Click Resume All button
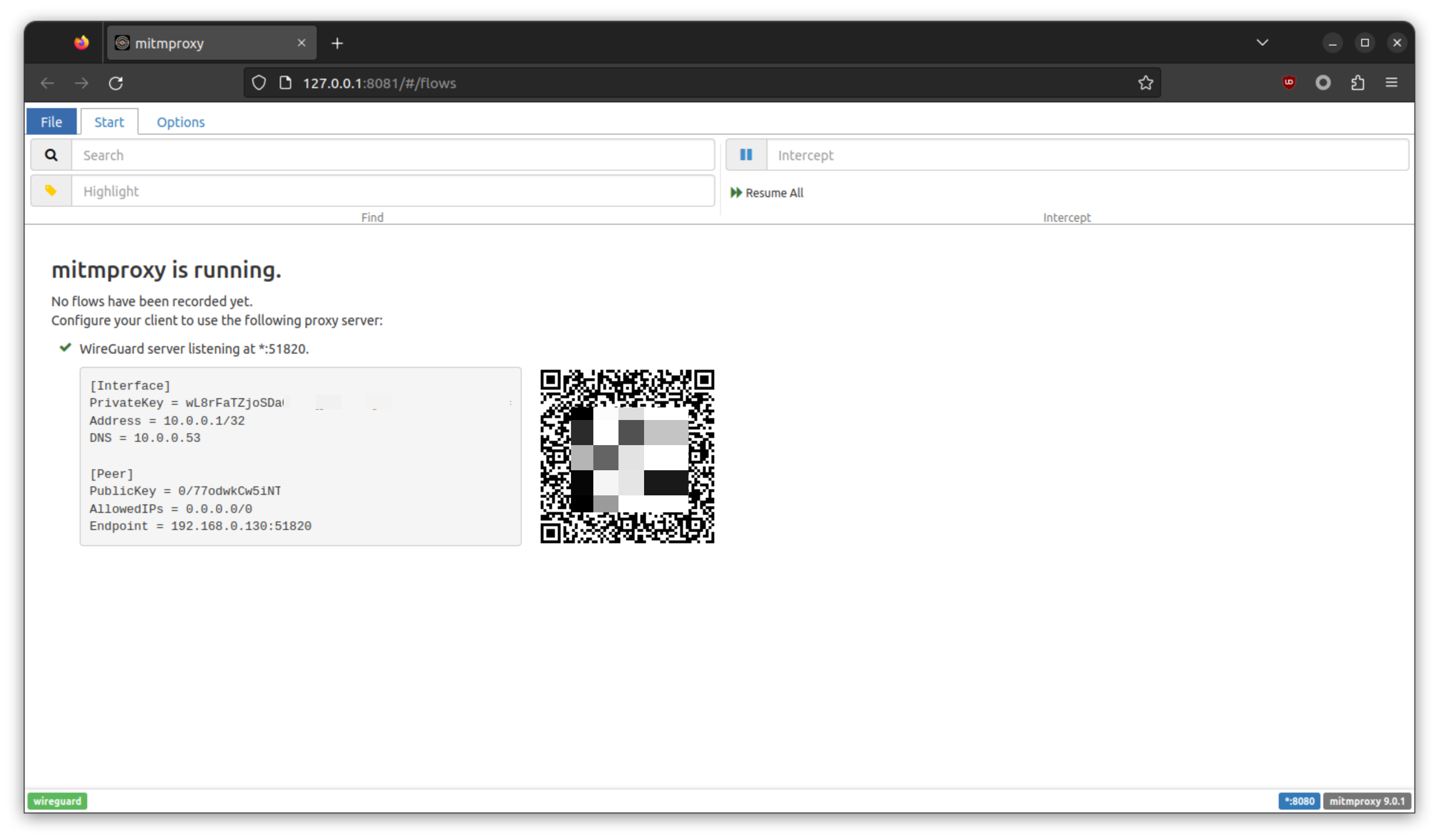The width and height of the screenshot is (1439, 840). pyautogui.click(x=766, y=193)
